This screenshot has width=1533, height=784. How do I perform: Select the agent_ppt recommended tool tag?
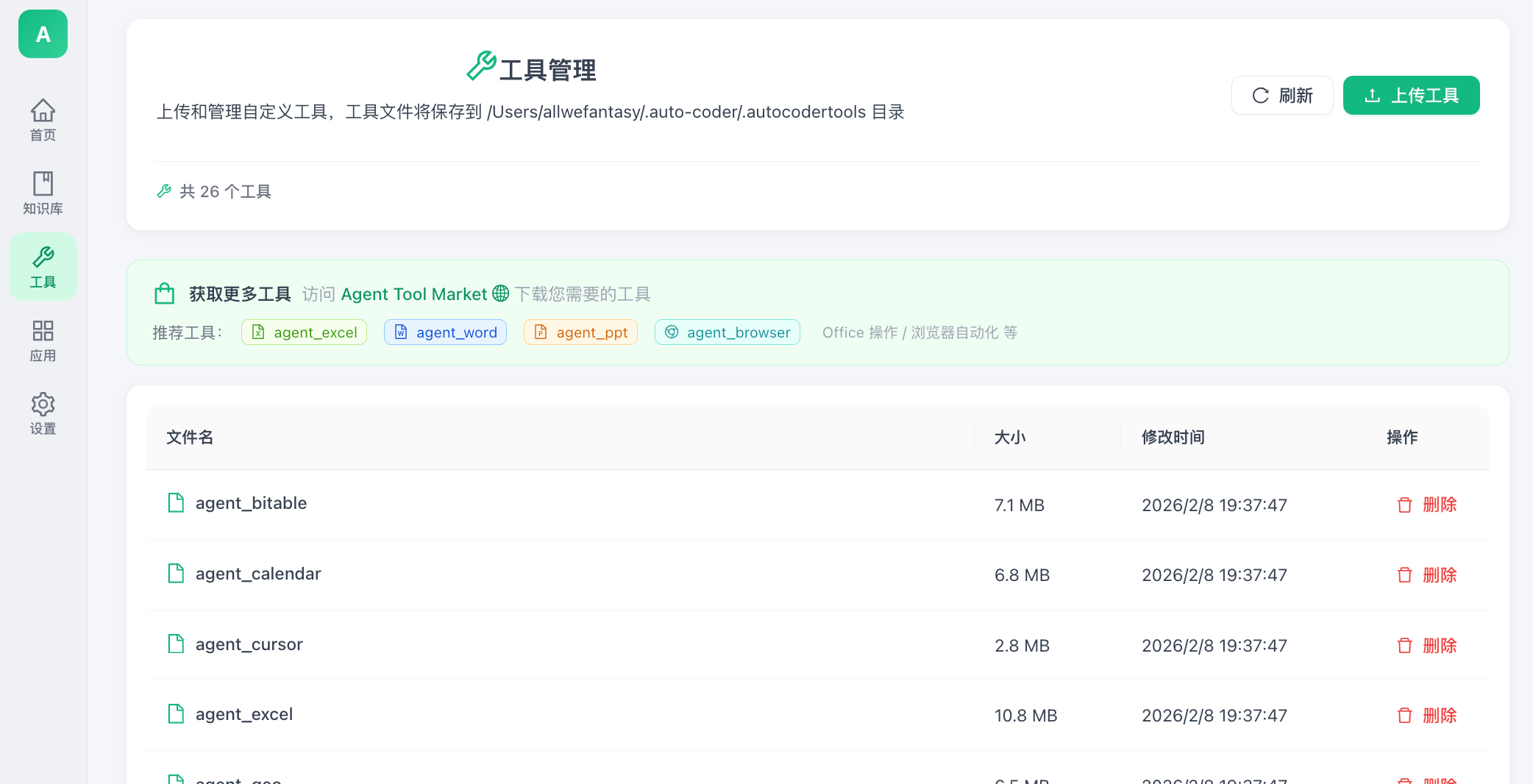[x=580, y=332]
